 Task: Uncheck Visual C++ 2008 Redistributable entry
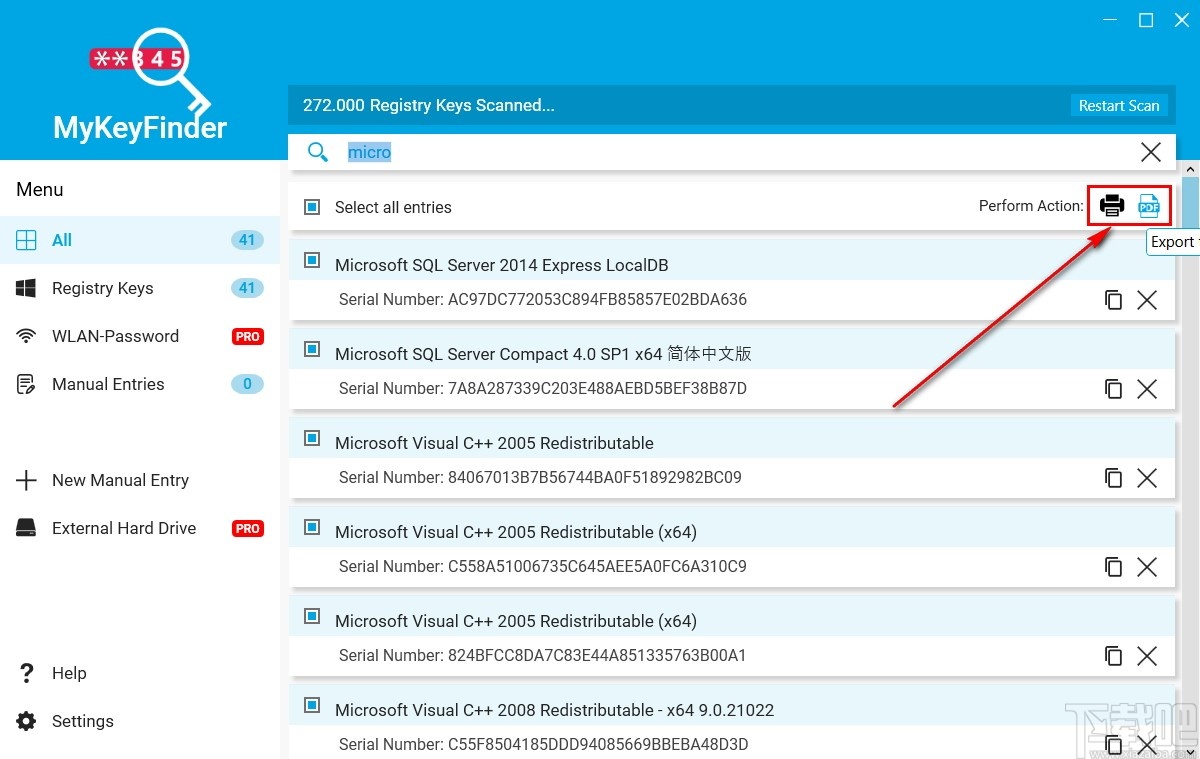[311, 705]
